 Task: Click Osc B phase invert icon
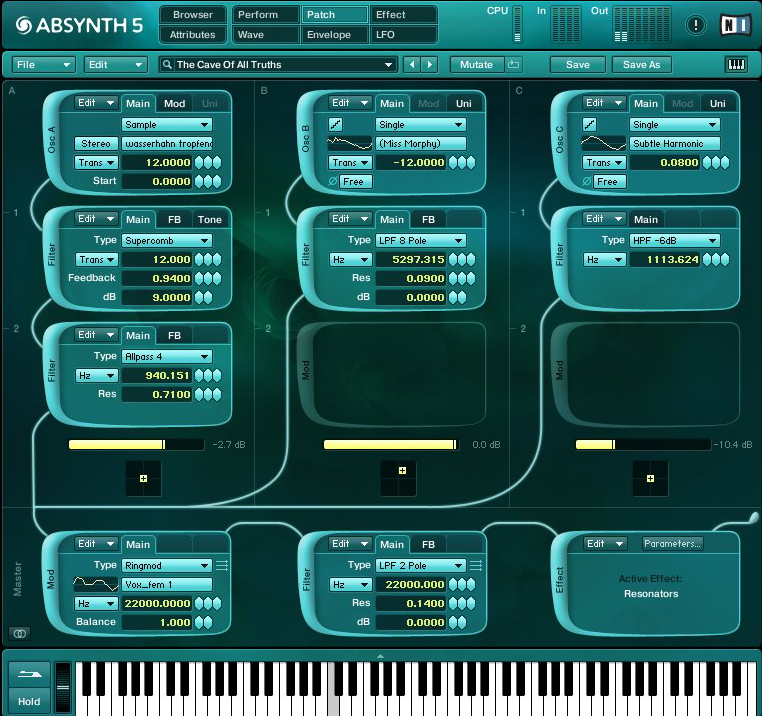pyautogui.click(x=333, y=182)
